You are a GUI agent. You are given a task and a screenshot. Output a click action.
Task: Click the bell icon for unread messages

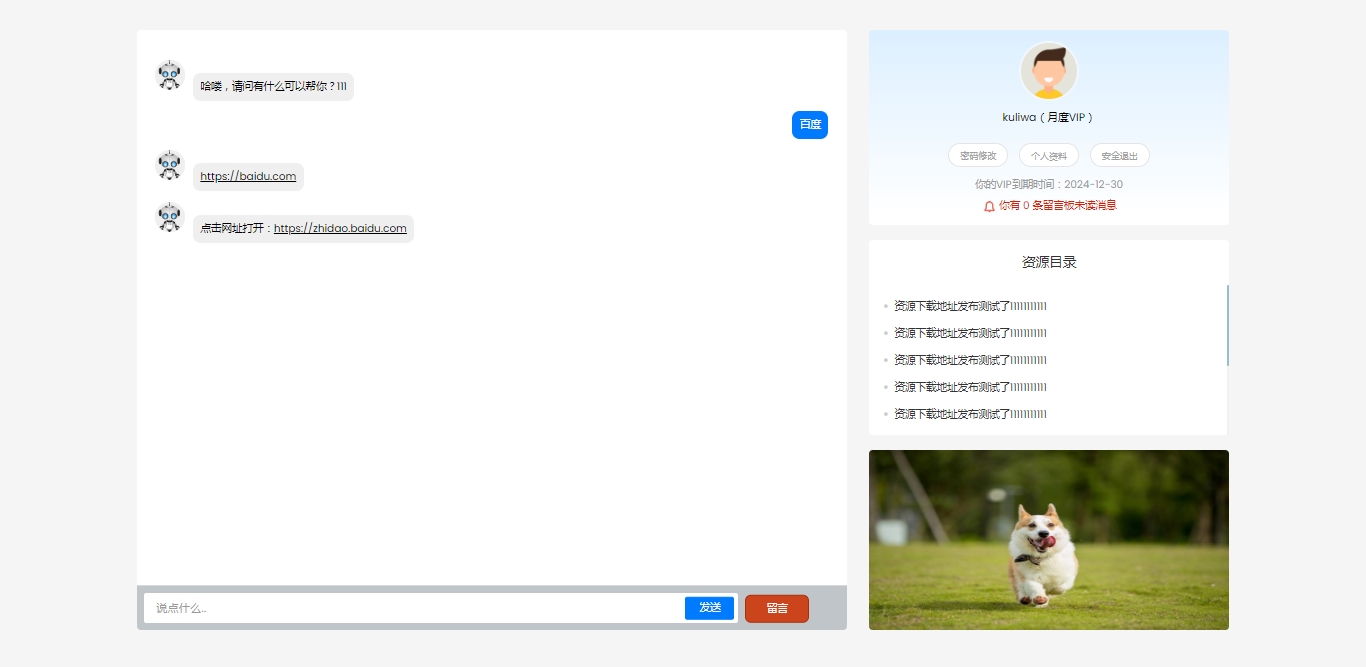coord(989,206)
